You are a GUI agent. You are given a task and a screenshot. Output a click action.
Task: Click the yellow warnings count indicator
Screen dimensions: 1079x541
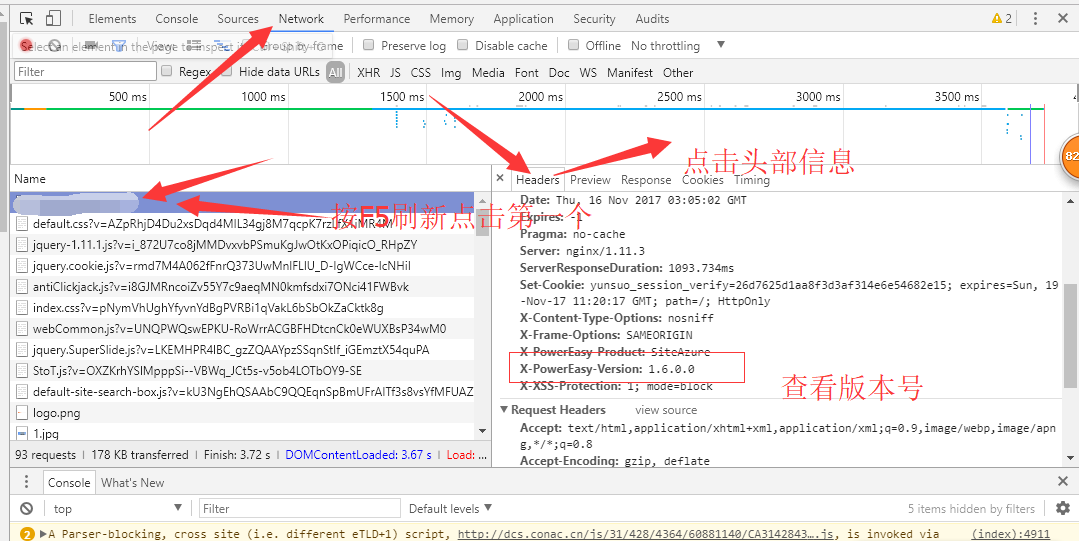(1001, 19)
